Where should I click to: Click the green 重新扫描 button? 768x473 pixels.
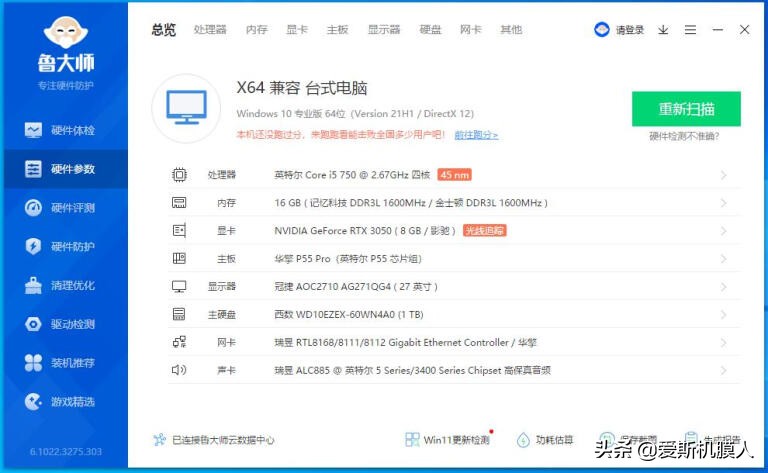point(686,109)
